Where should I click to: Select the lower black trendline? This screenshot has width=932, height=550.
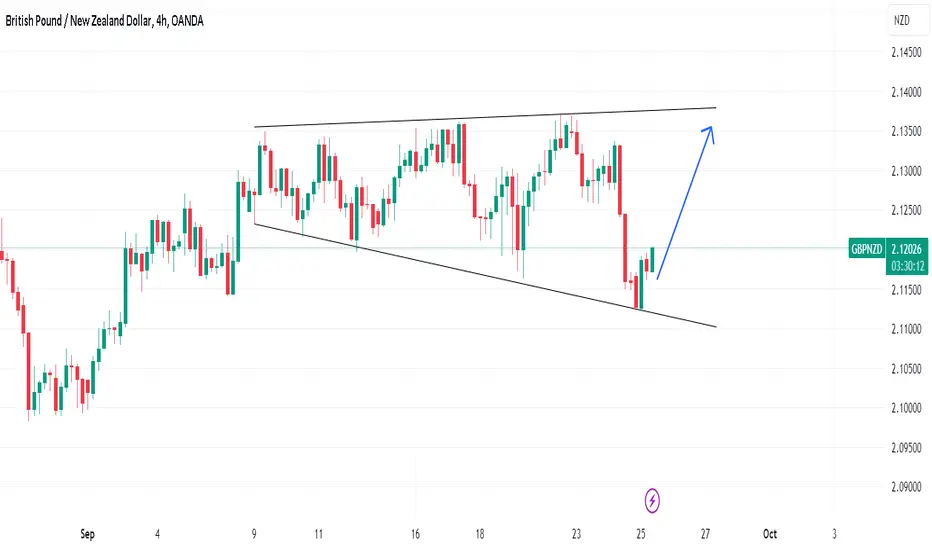pyautogui.click(x=485, y=275)
